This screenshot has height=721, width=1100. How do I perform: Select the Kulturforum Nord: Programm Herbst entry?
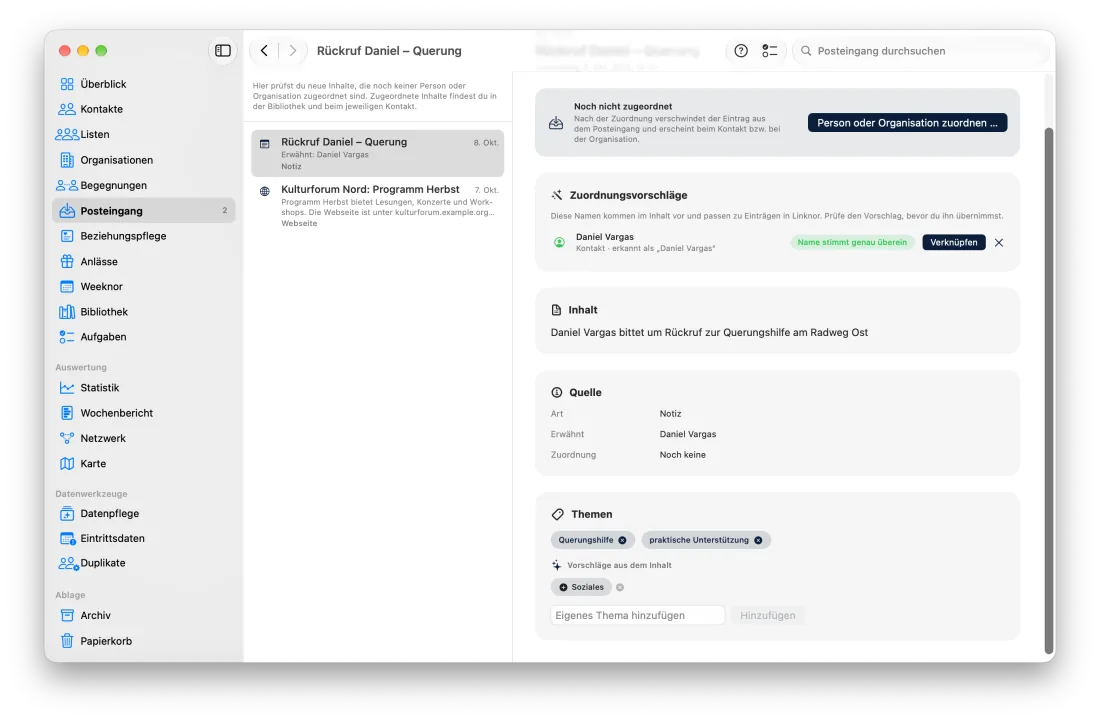(x=377, y=205)
